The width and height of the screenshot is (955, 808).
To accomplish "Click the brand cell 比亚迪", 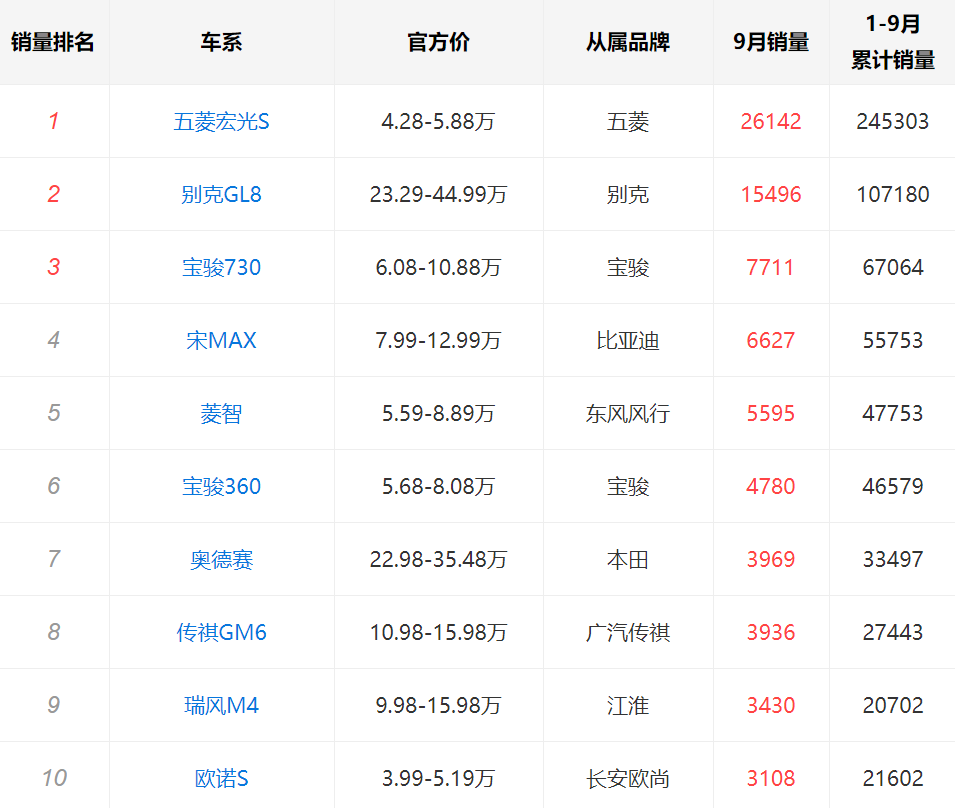I will point(628,340).
